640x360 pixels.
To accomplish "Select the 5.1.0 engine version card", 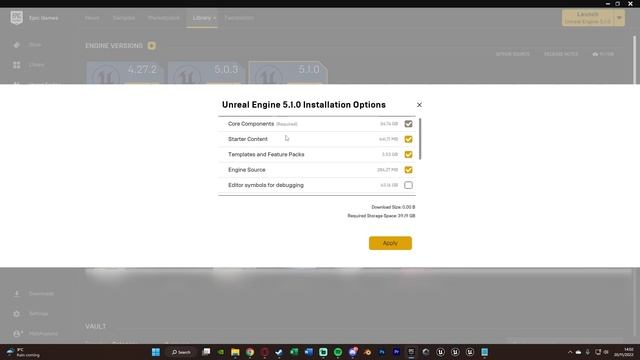I will point(288,73).
